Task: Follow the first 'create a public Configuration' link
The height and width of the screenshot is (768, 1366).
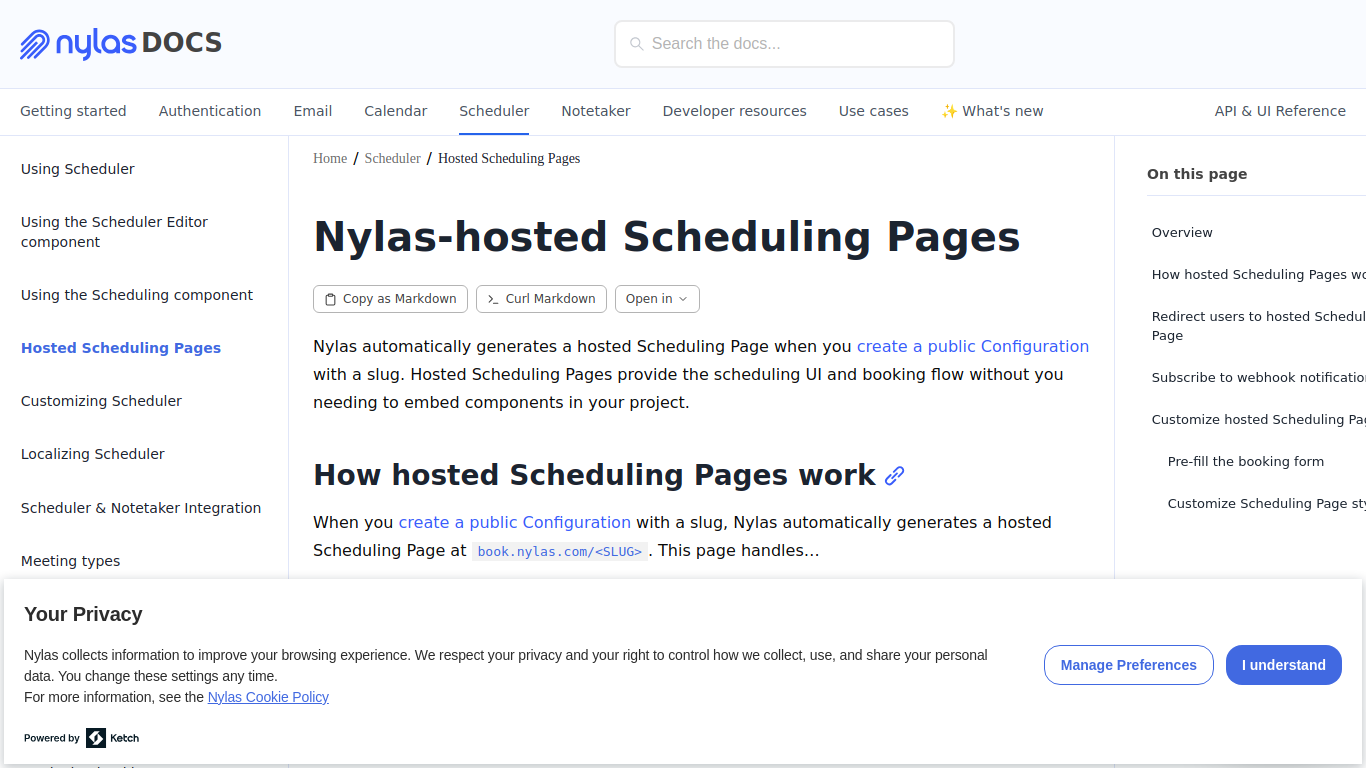Action: [973, 346]
